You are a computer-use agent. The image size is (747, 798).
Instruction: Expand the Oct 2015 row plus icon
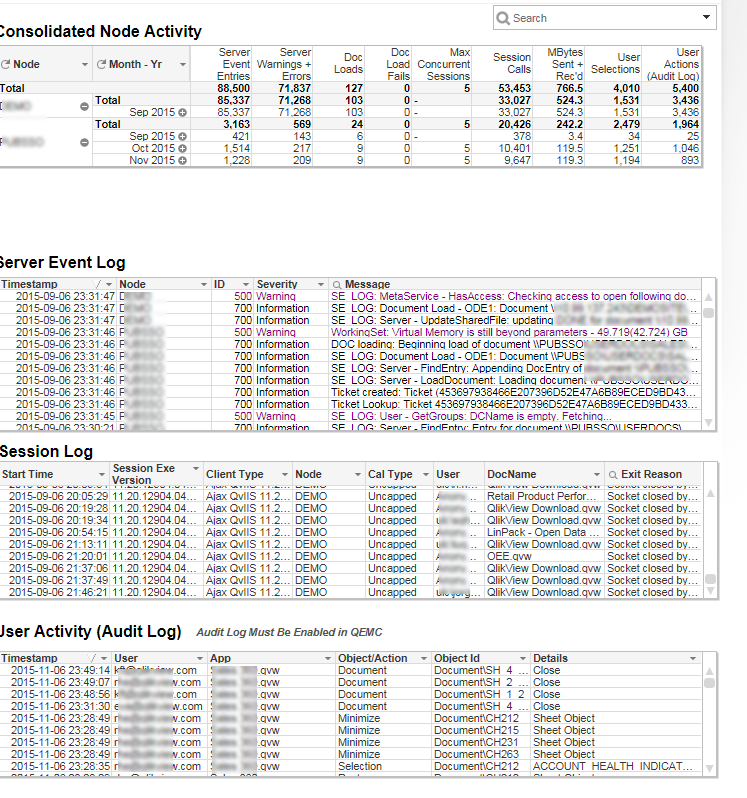[x=182, y=148]
